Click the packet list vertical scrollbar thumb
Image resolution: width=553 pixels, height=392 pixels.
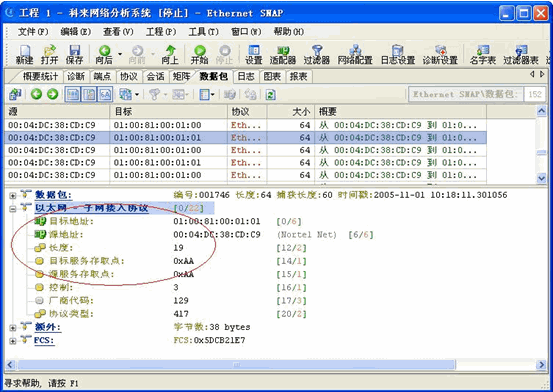[541, 152]
